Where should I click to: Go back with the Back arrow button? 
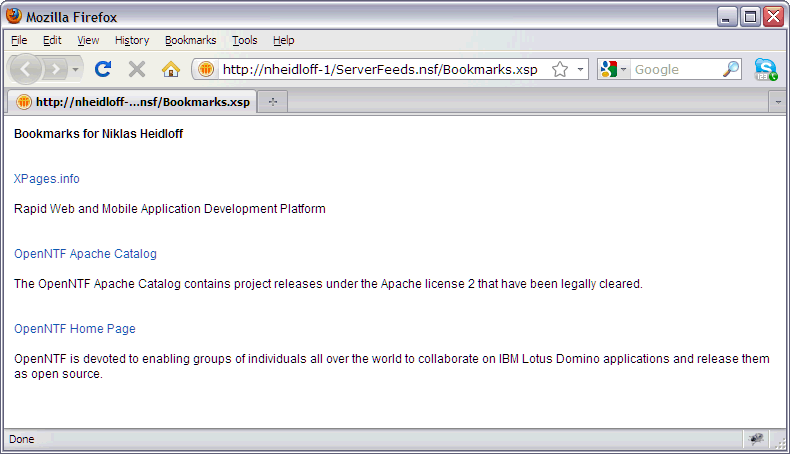tap(25, 69)
